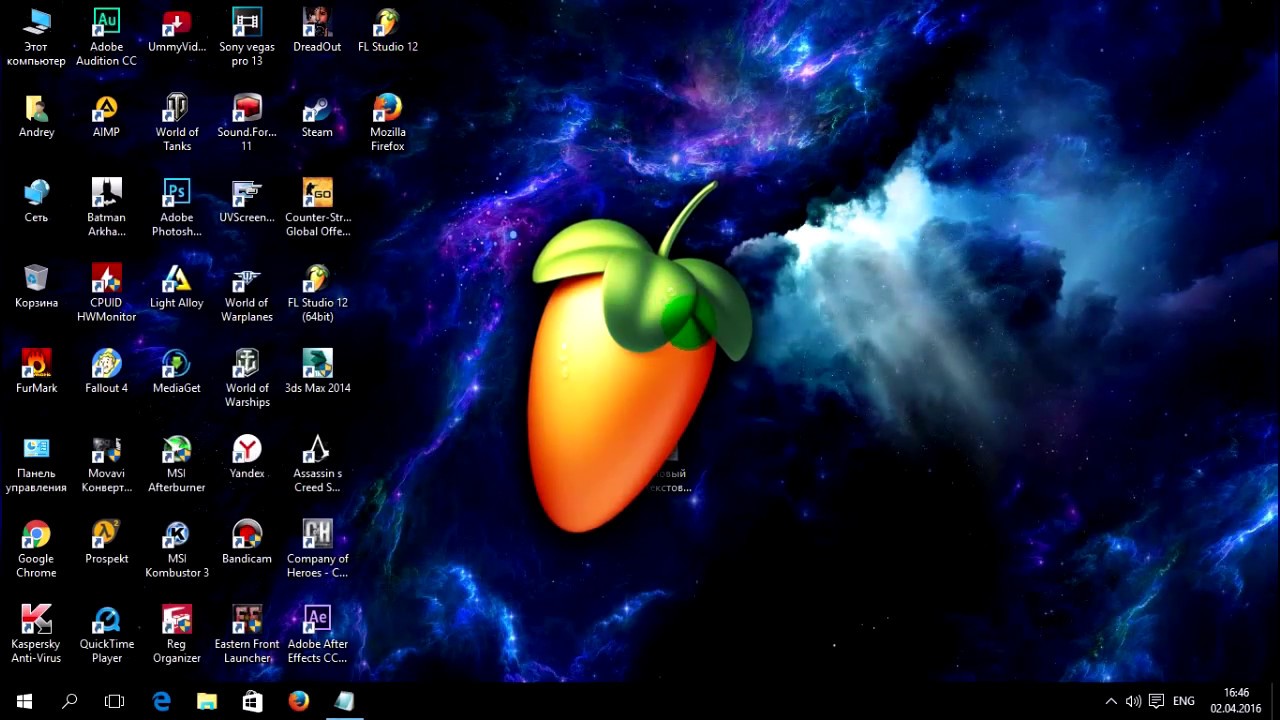Select the UmmyVid... desktop shortcut
The image size is (1280, 720).
[x=177, y=30]
